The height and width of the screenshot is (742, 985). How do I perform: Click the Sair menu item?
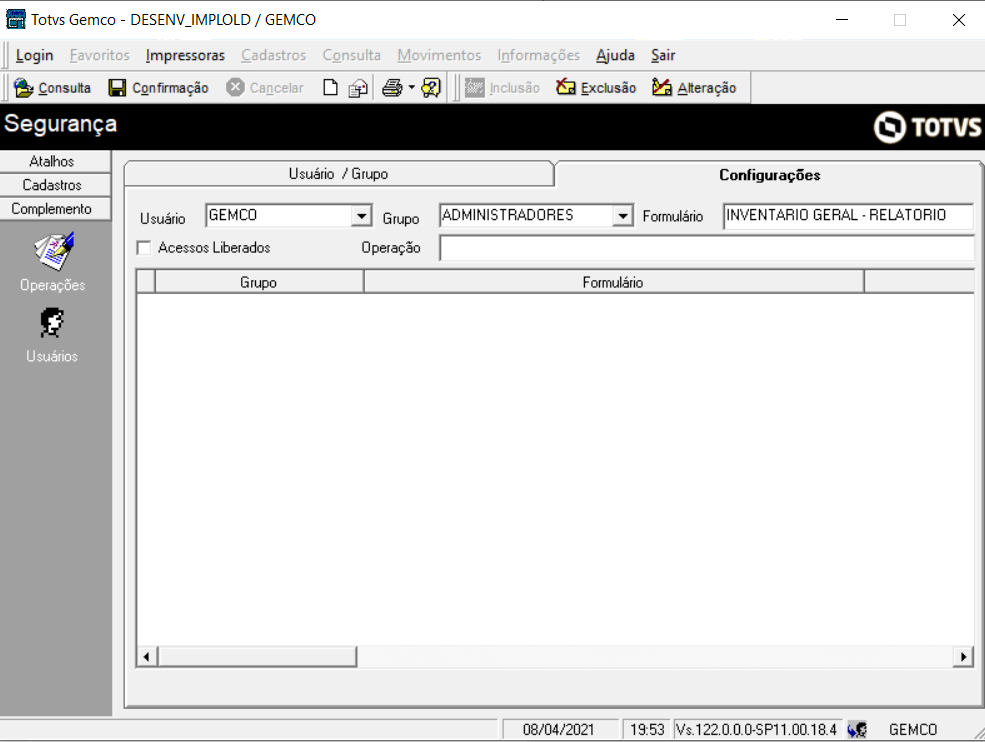[x=663, y=55]
